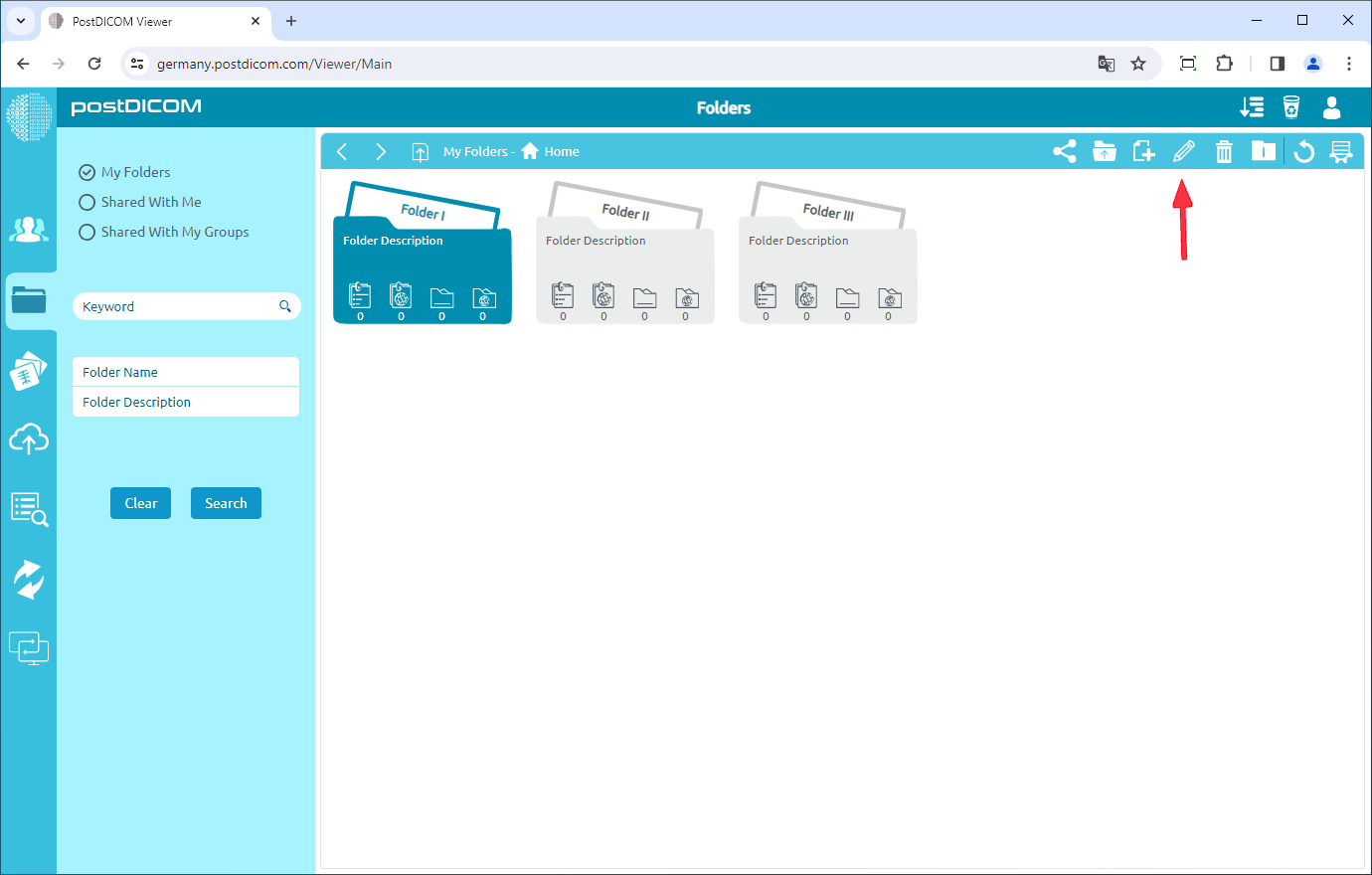Image resolution: width=1372 pixels, height=875 pixels.
Task: Click the refresh icon in folder toolbar
Action: coord(1303,151)
